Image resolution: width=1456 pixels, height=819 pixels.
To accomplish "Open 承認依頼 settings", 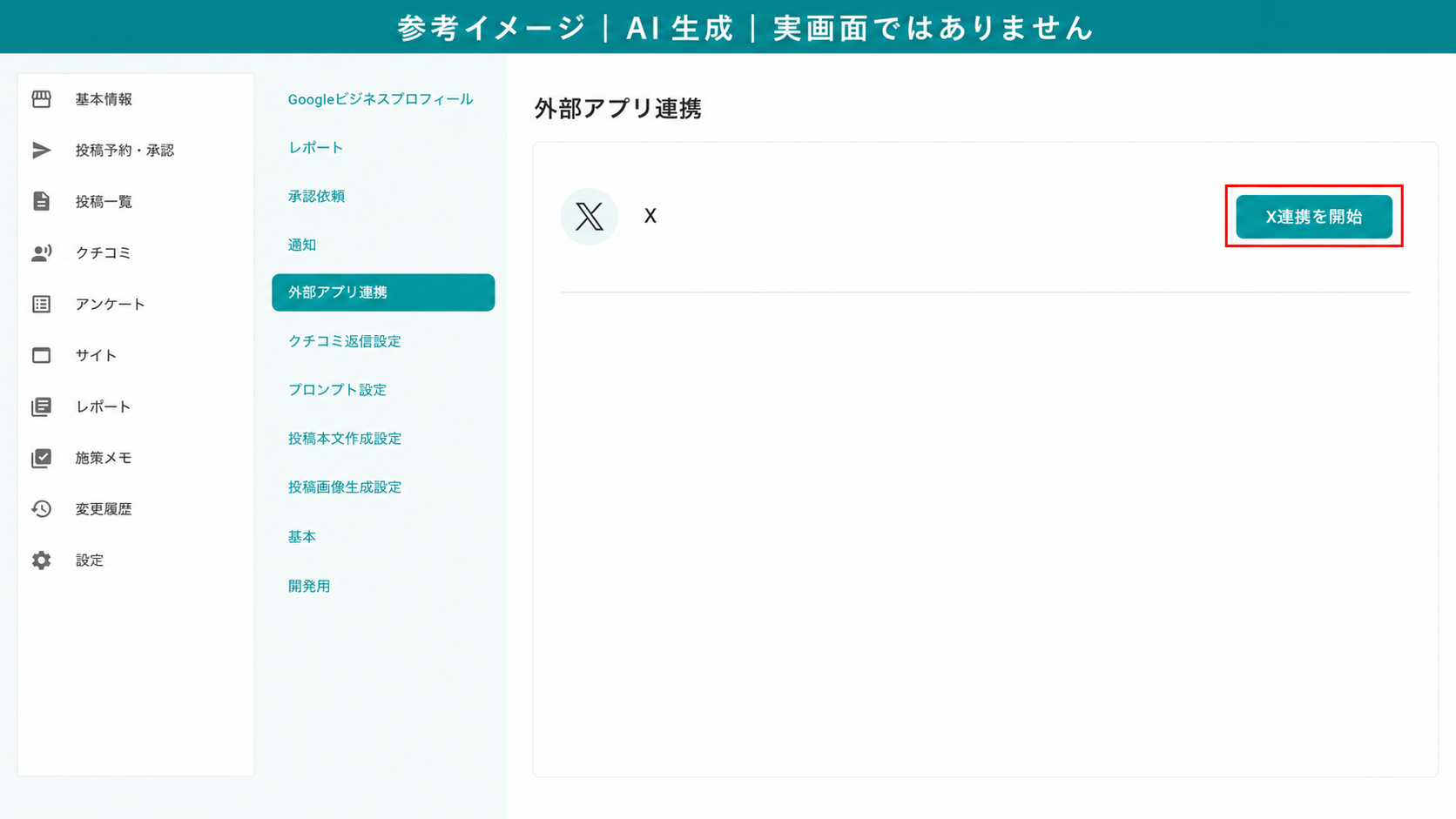I will 316,197.
